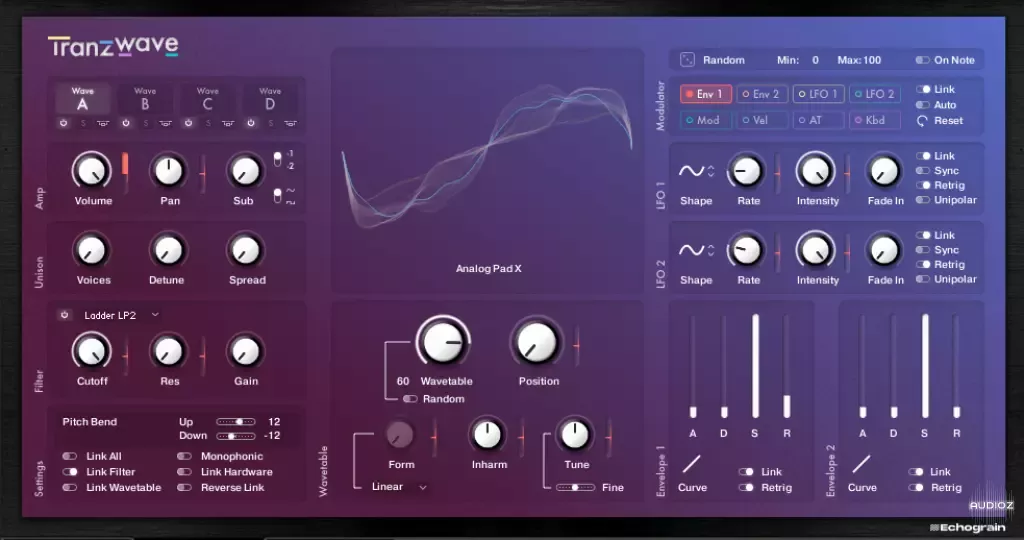Click the modulator Reset arrow icon
This screenshot has height=540, width=1024.
pos(922,121)
